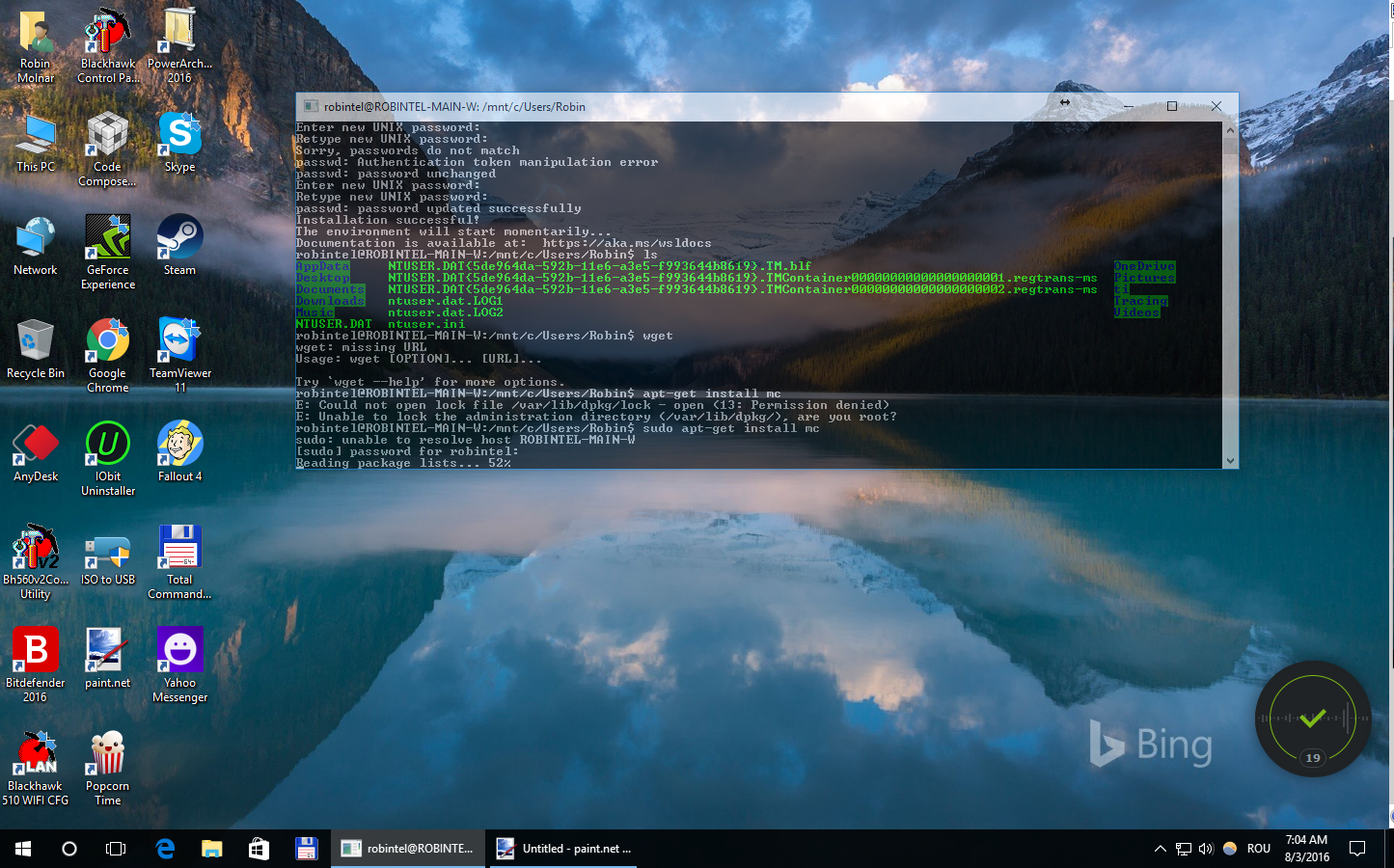The width and height of the screenshot is (1394, 868).
Task: Open Blackhawk 510 WIFI CFG shortcut
Action: click(x=36, y=769)
